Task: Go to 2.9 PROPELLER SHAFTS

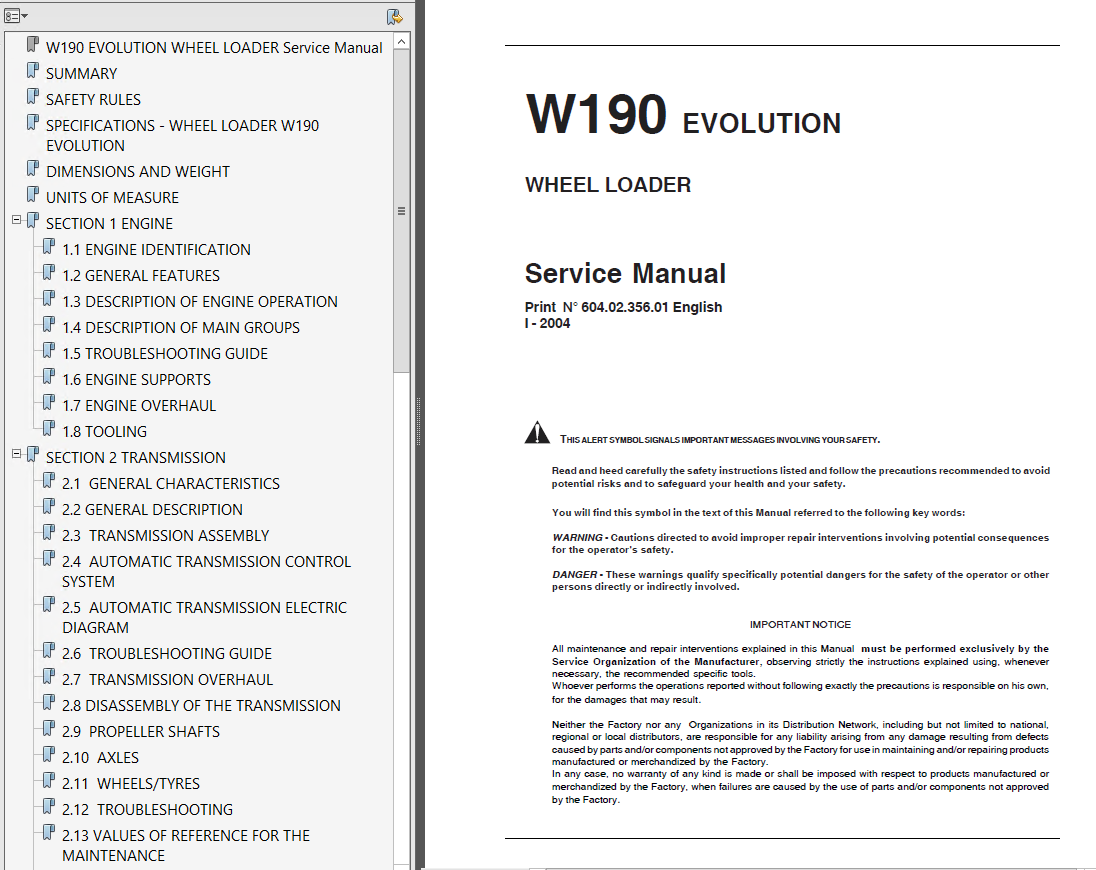Action: tap(140, 732)
